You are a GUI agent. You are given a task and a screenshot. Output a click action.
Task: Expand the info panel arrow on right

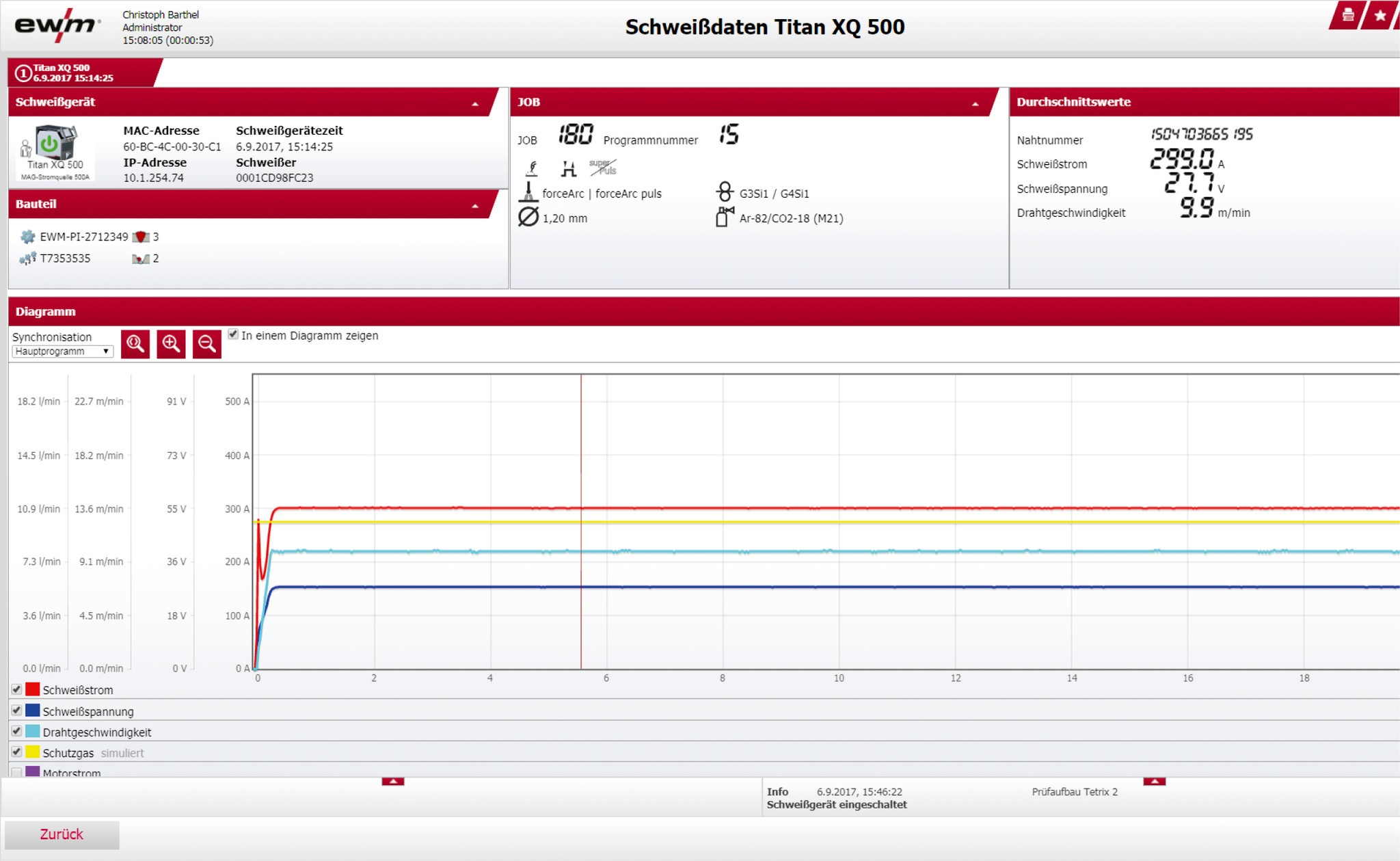tap(1154, 781)
